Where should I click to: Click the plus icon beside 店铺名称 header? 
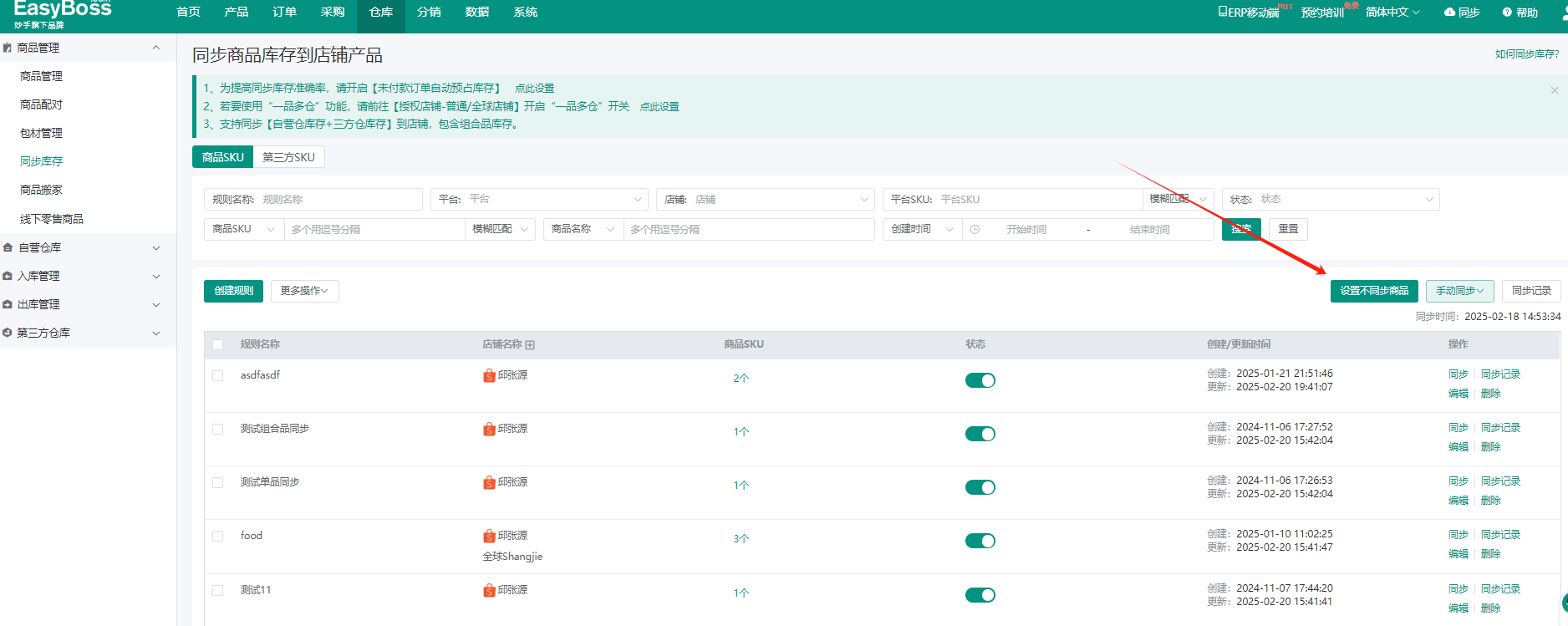tap(530, 345)
